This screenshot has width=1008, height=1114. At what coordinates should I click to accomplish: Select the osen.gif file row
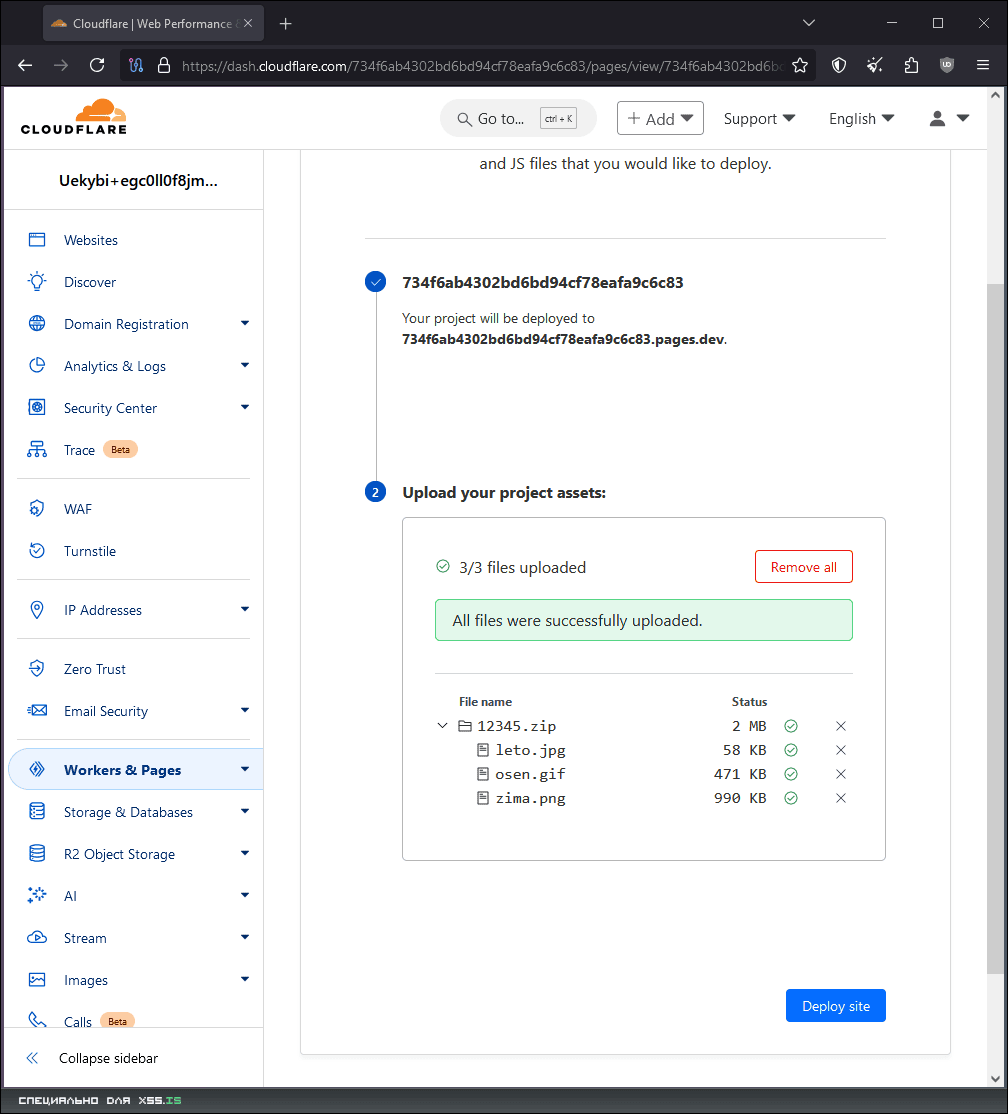click(644, 774)
